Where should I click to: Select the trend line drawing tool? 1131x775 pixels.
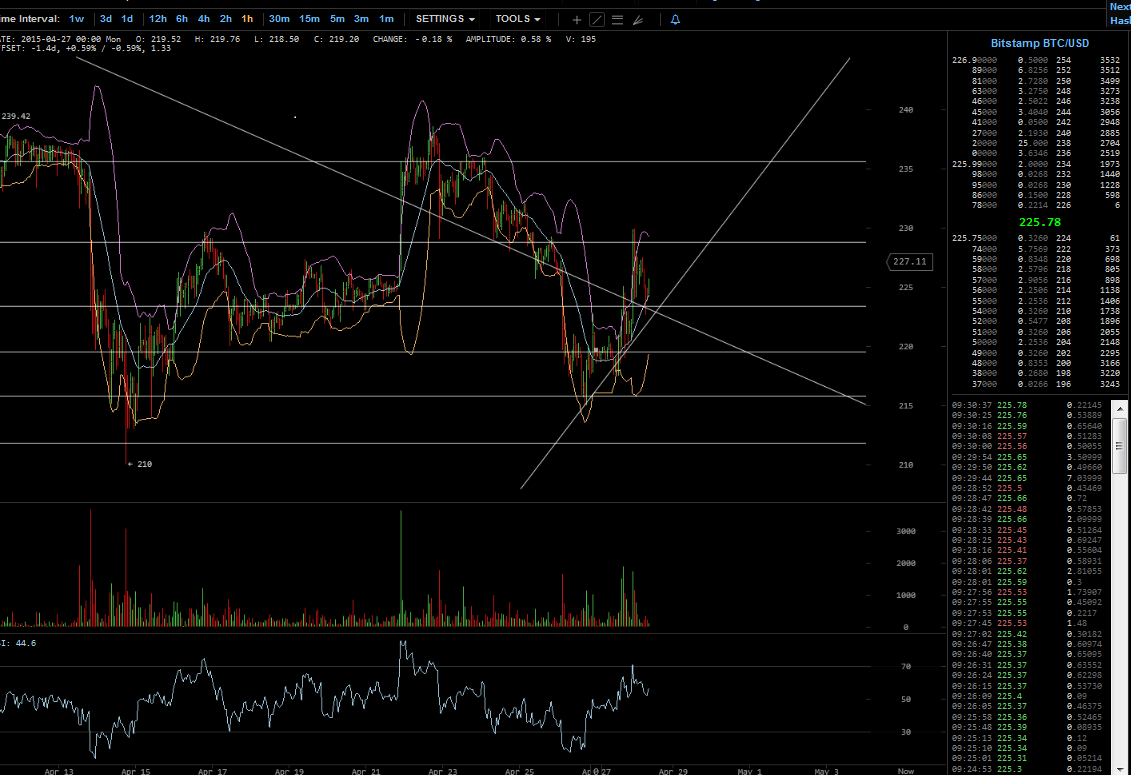click(597, 19)
